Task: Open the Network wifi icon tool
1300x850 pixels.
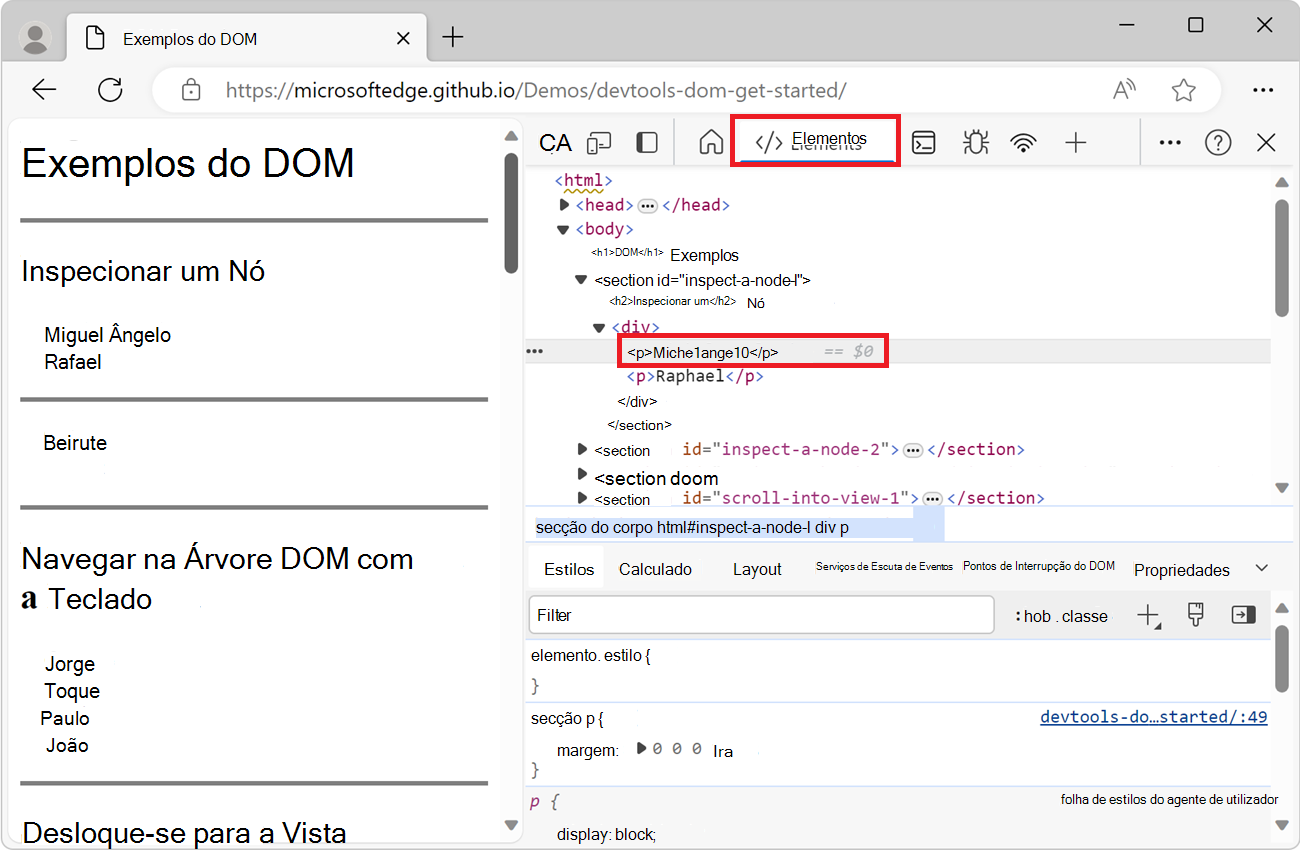Action: pyautogui.click(x=1023, y=143)
